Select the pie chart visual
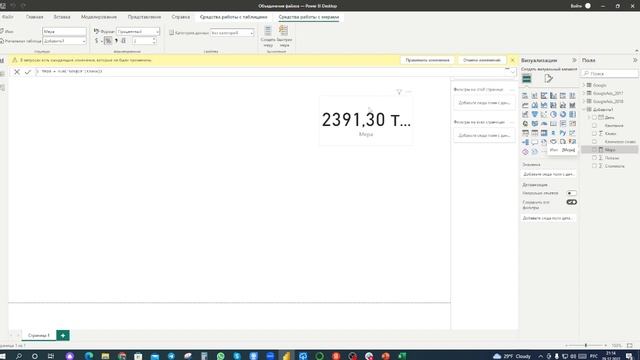640x360 pixels. point(553,114)
